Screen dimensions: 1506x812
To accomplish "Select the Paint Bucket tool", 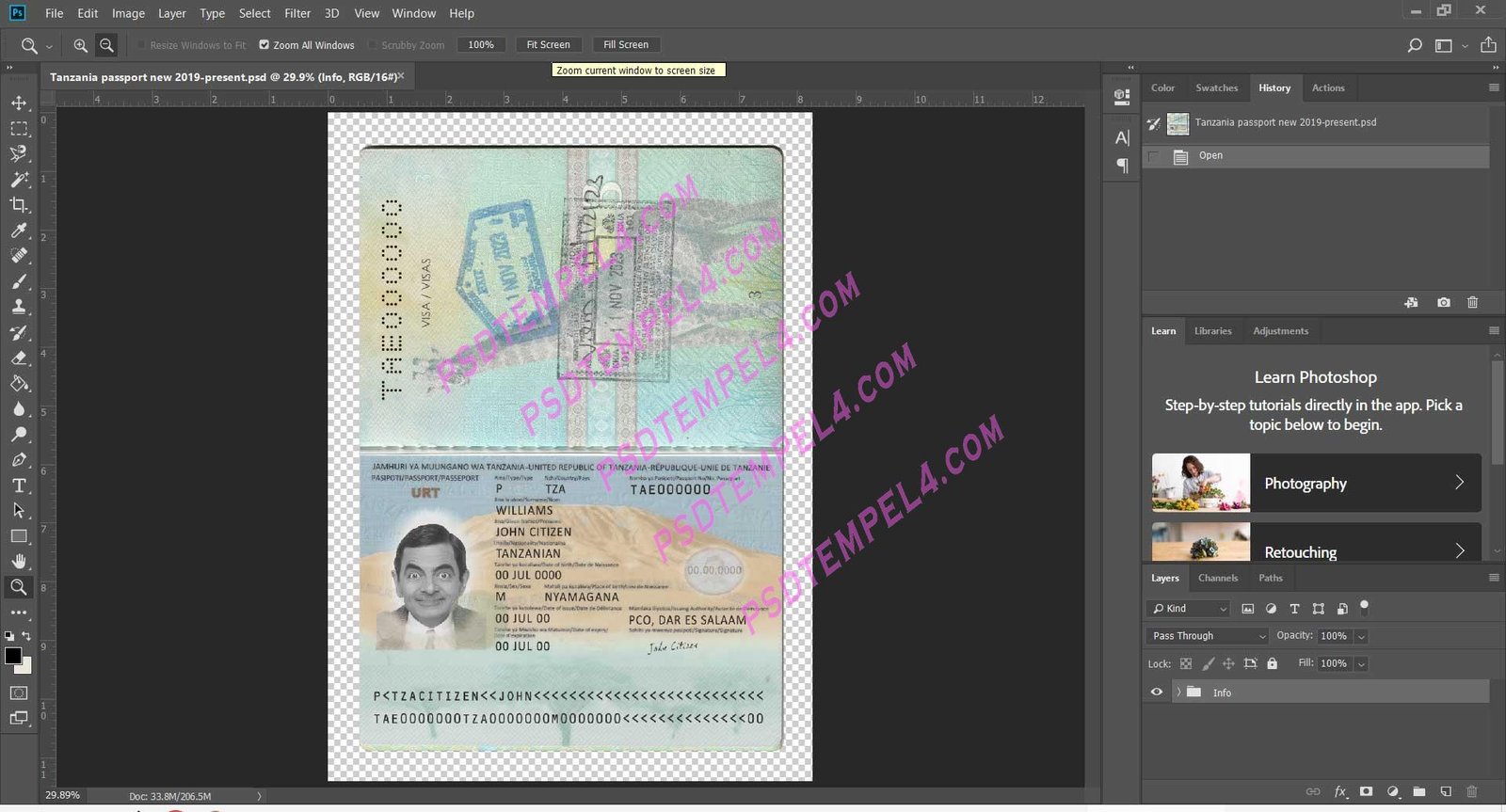I will click(x=19, y=383).
